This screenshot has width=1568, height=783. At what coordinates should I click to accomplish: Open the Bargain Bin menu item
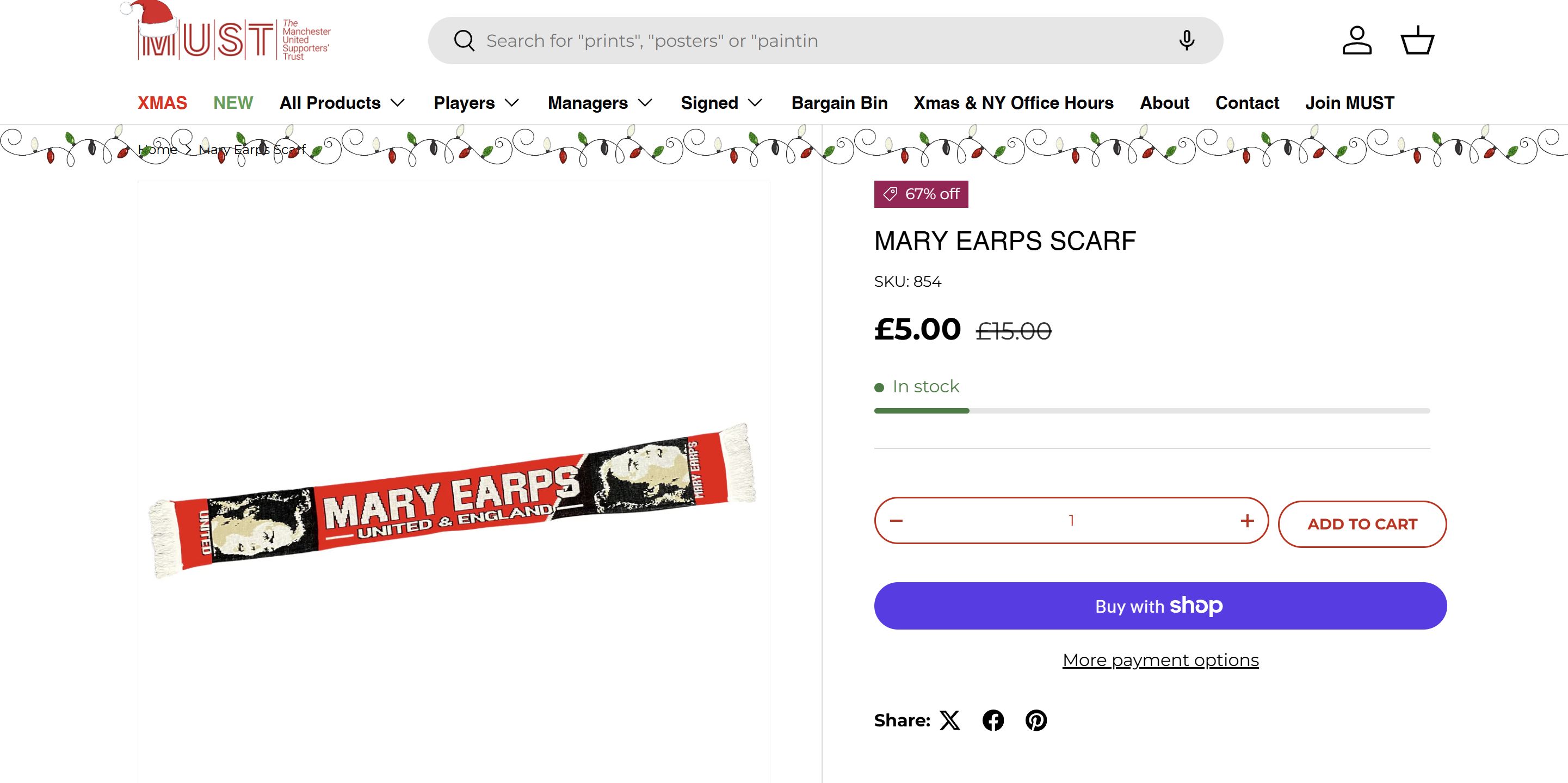point(839,103)
